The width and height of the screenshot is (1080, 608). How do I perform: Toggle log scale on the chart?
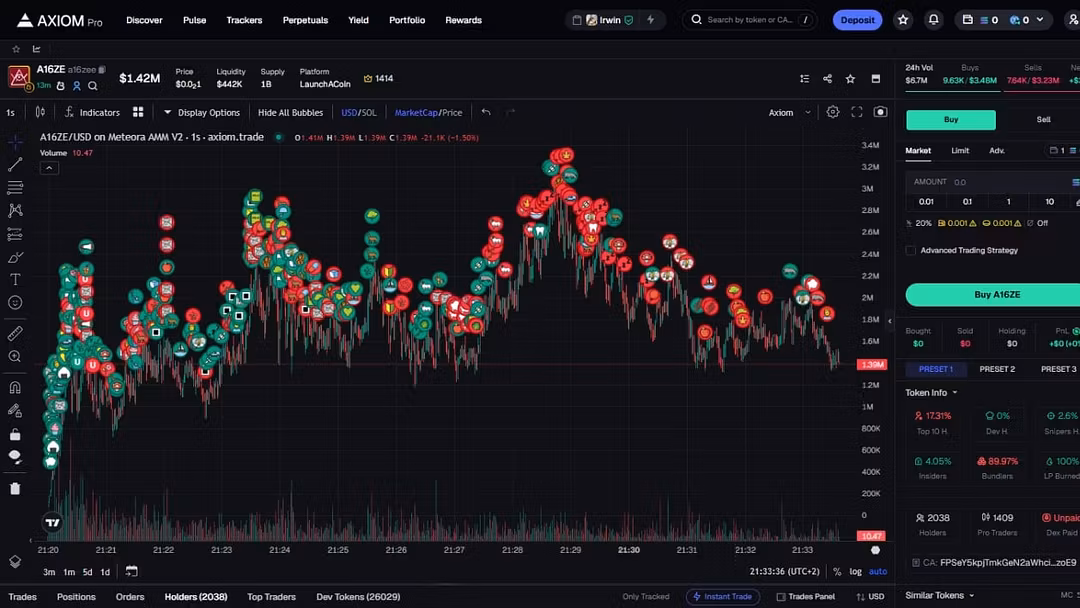click(x=855, y=572)
